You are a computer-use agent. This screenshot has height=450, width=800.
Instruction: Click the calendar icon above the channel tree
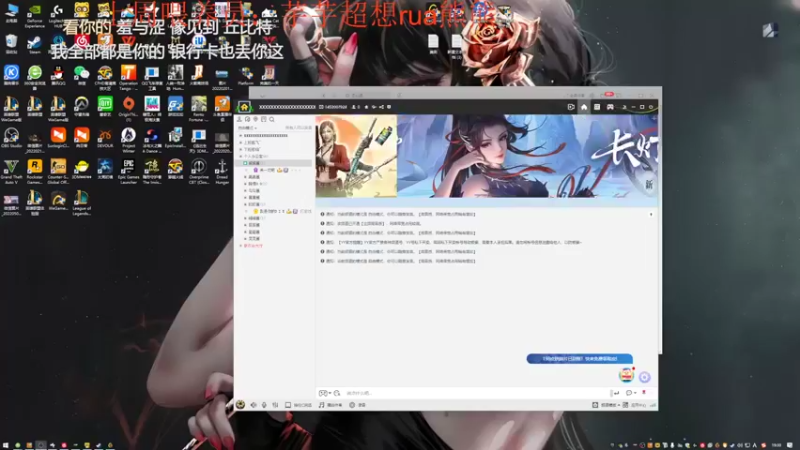coord(264,119)
